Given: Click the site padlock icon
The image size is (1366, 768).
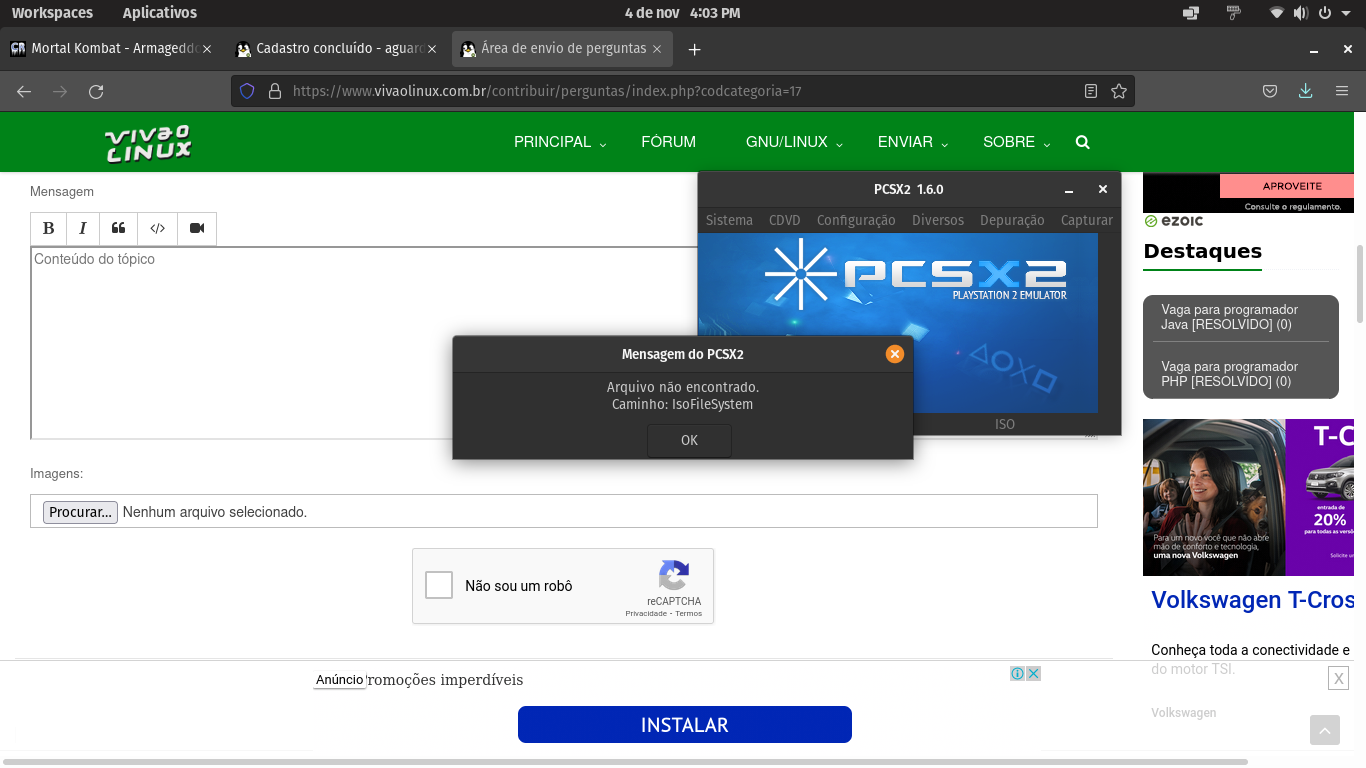Looking at the screenshot, I should (275, 91).
